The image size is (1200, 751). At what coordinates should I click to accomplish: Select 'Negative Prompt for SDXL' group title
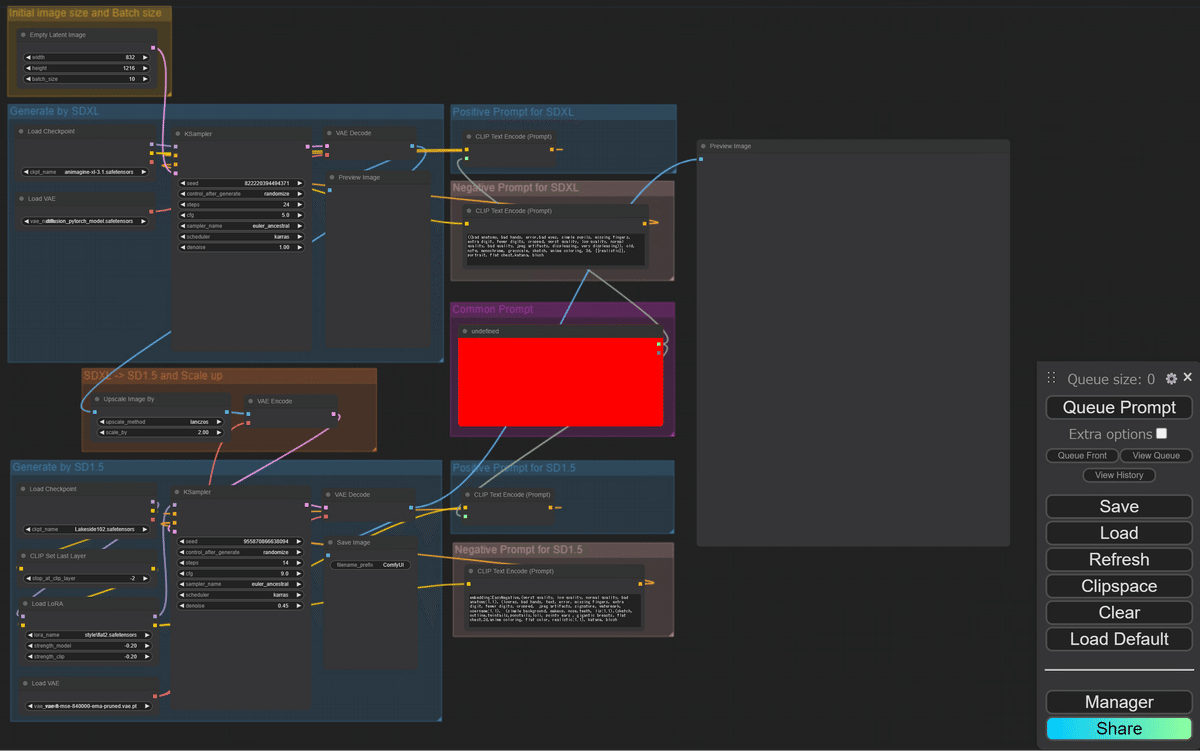(516, 188)
